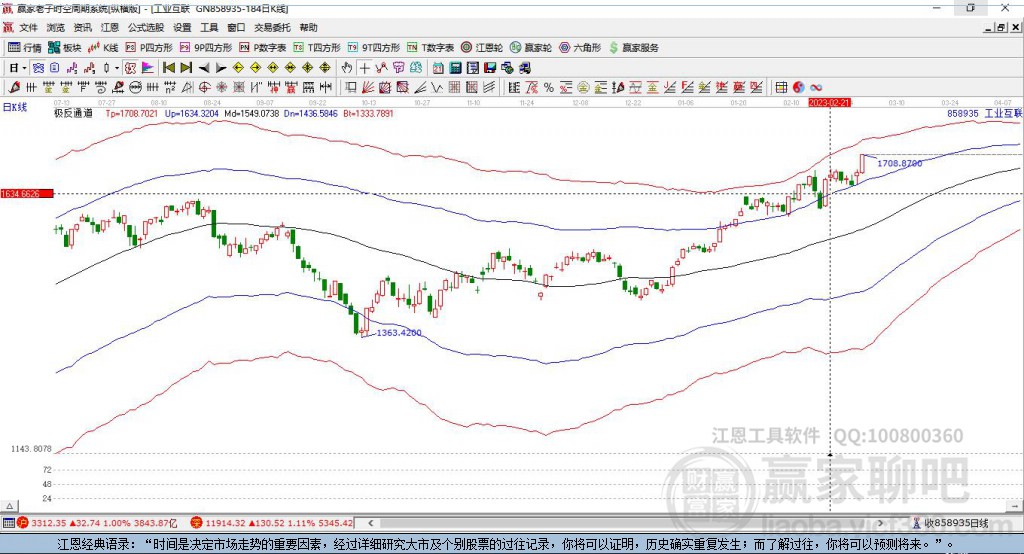Click the flag chart icon
Screen dimensions: 1024x554
pos(148,68)
